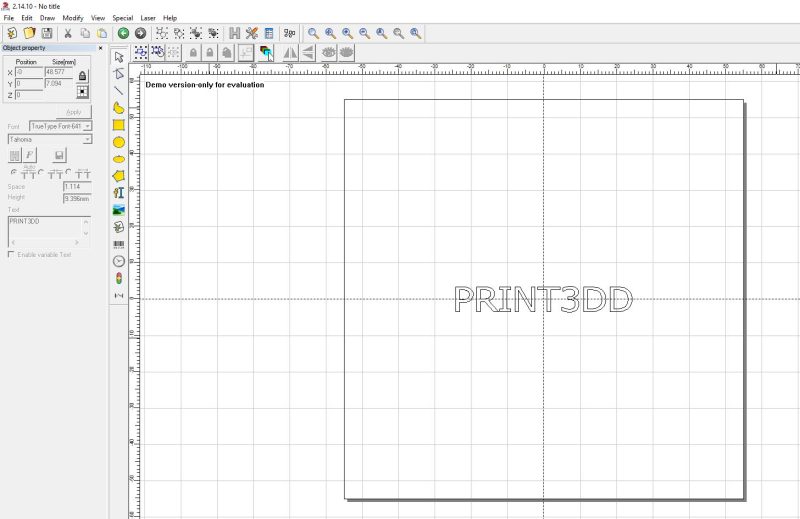Open the TrueType Font type dropdown
This screenshot has width=800, height=519.
60,126
